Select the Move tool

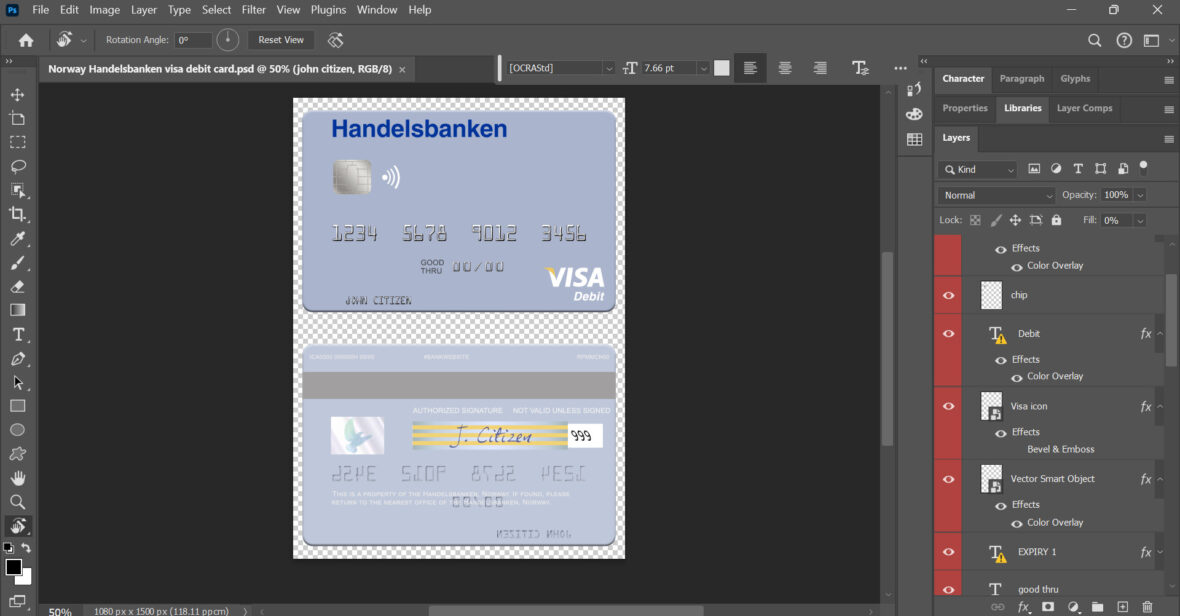(16, 94)
